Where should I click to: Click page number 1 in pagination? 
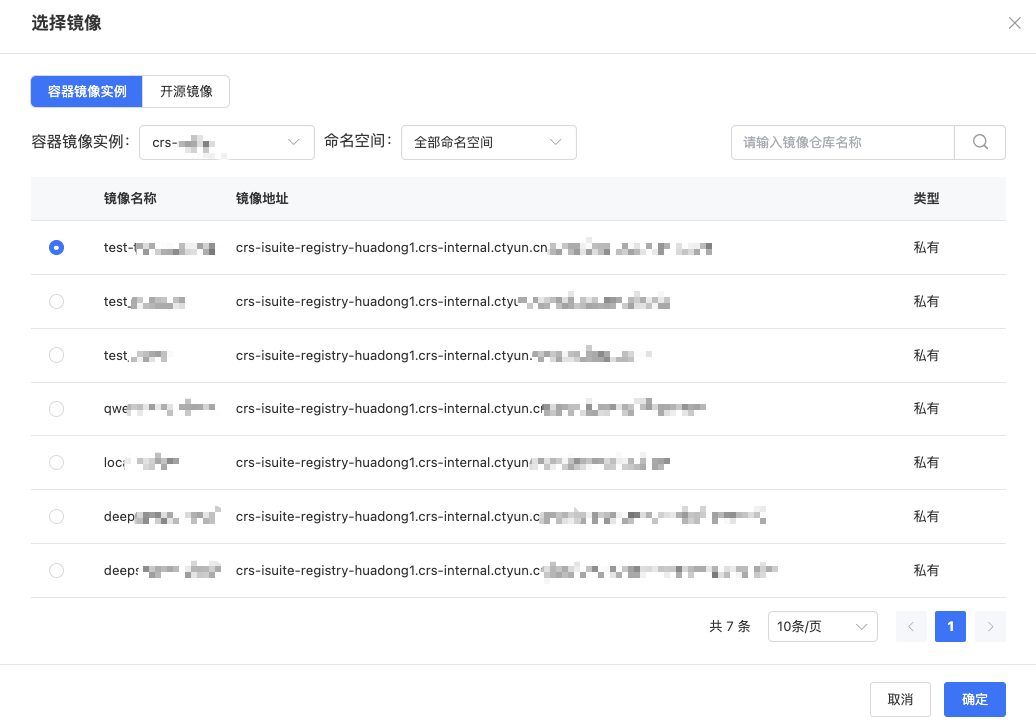pos(950,627)
